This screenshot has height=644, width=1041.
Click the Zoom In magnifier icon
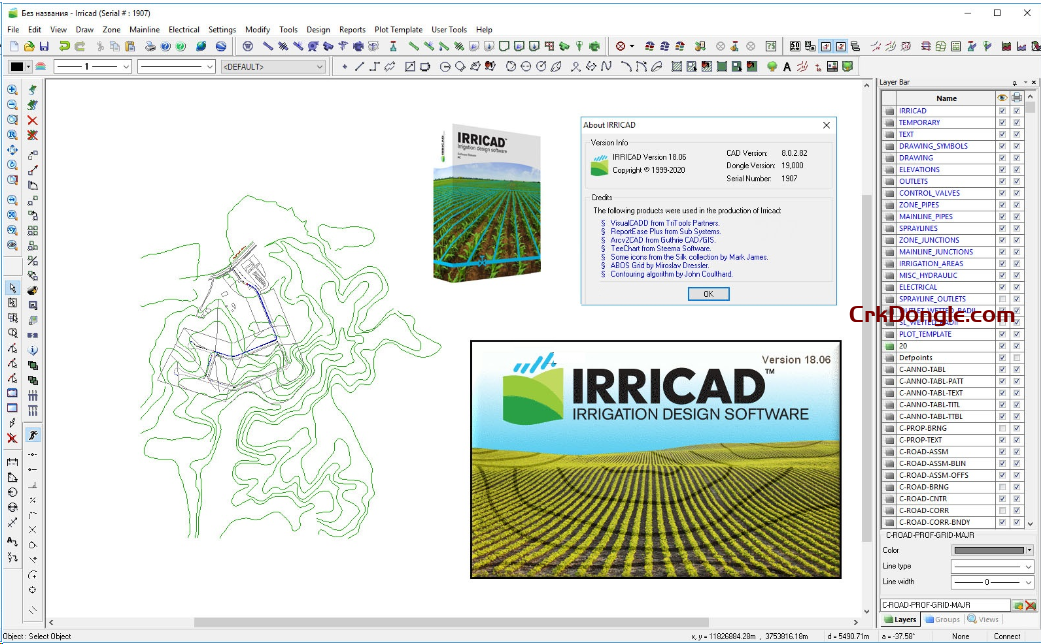pos(12,90)
